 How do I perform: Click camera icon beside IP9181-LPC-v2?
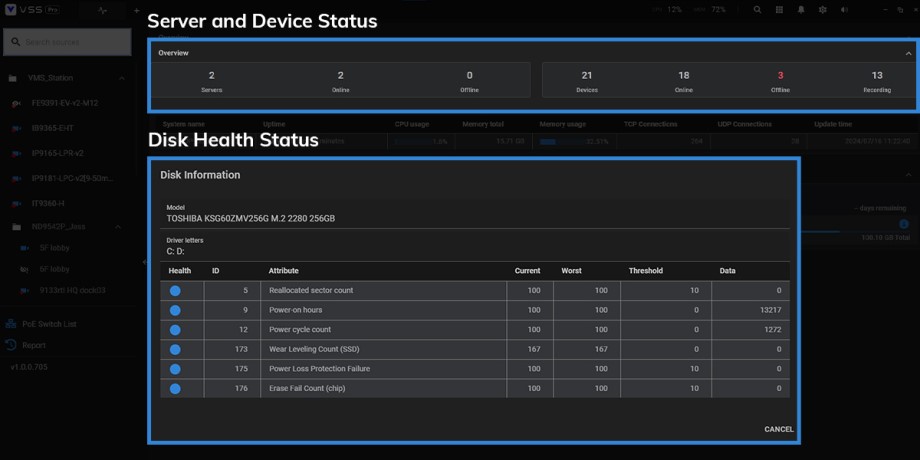tap(17, 178)
